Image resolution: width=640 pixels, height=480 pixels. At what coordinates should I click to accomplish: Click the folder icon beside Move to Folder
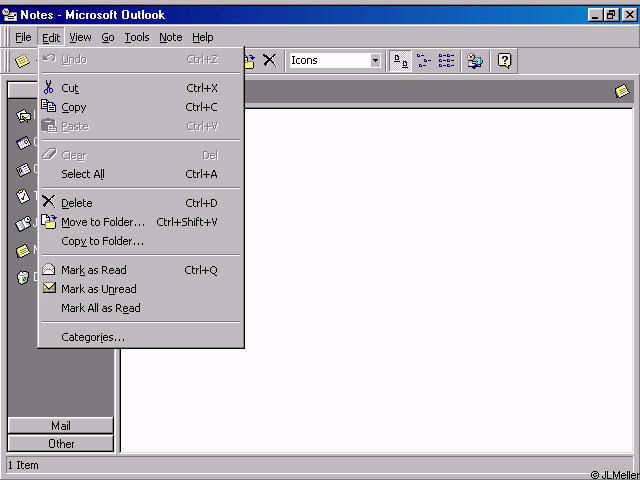pyautogui.click(x=49, y=222)
